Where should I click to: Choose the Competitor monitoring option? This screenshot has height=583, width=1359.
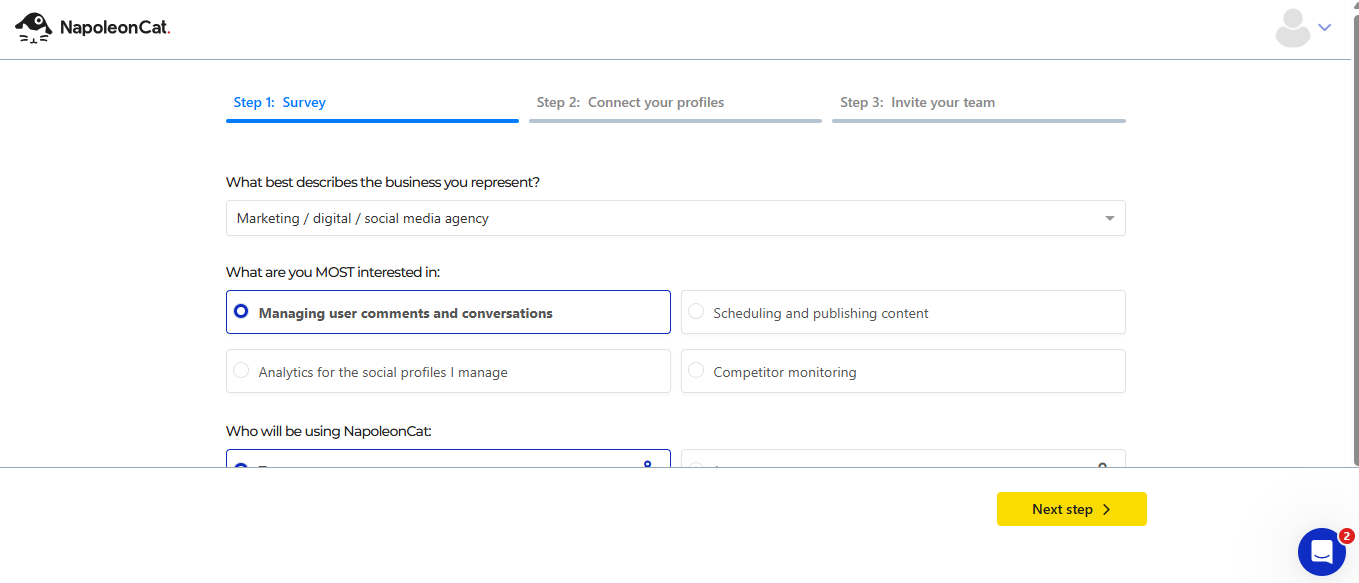[x=902, y=371]
